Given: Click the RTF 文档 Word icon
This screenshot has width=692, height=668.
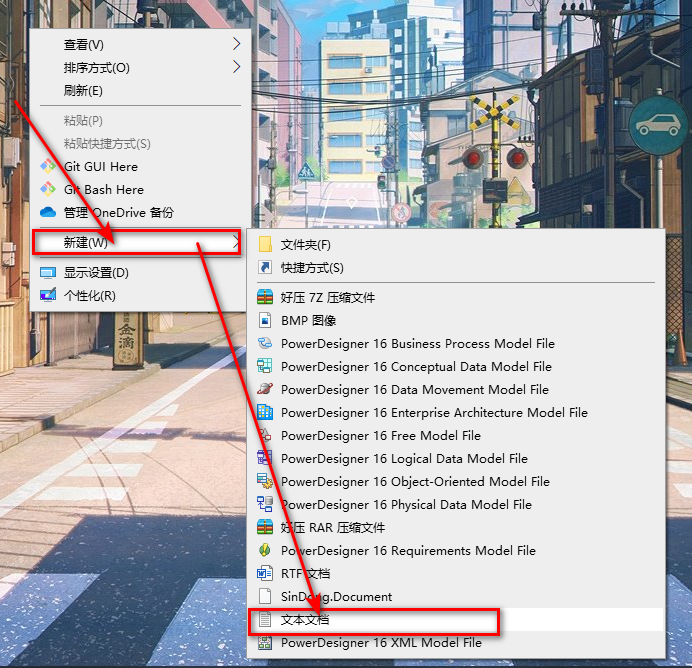Looking at the screenshot, I should pos(265,573).
